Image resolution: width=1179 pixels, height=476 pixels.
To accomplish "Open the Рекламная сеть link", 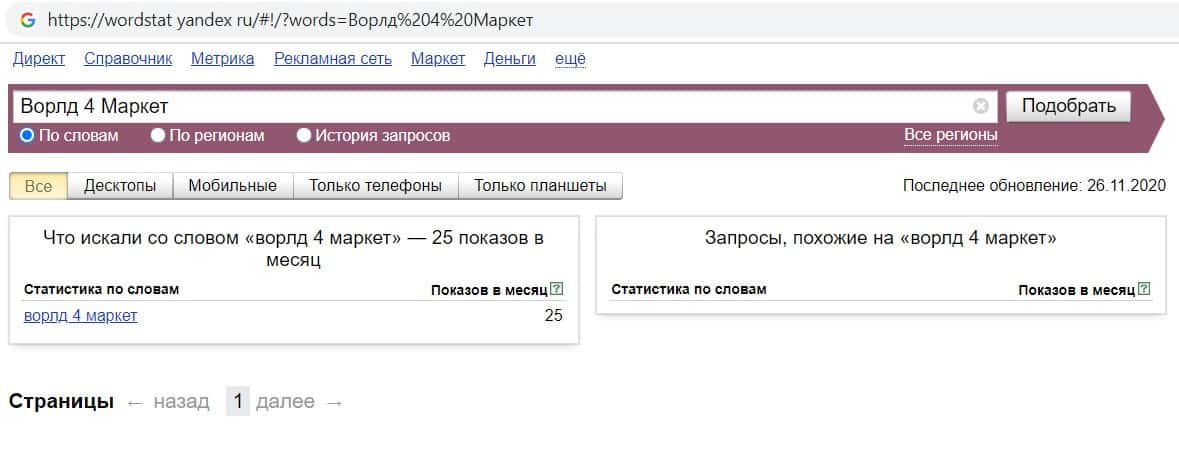I will point(333,59).
